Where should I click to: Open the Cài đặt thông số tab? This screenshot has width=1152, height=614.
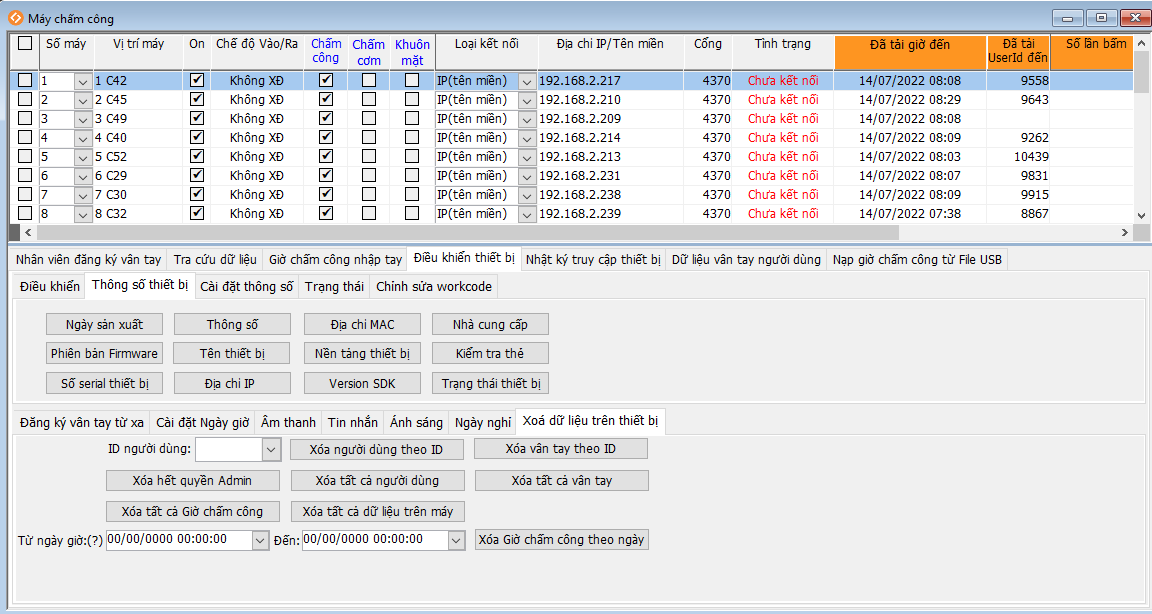(x=247, y=287)
